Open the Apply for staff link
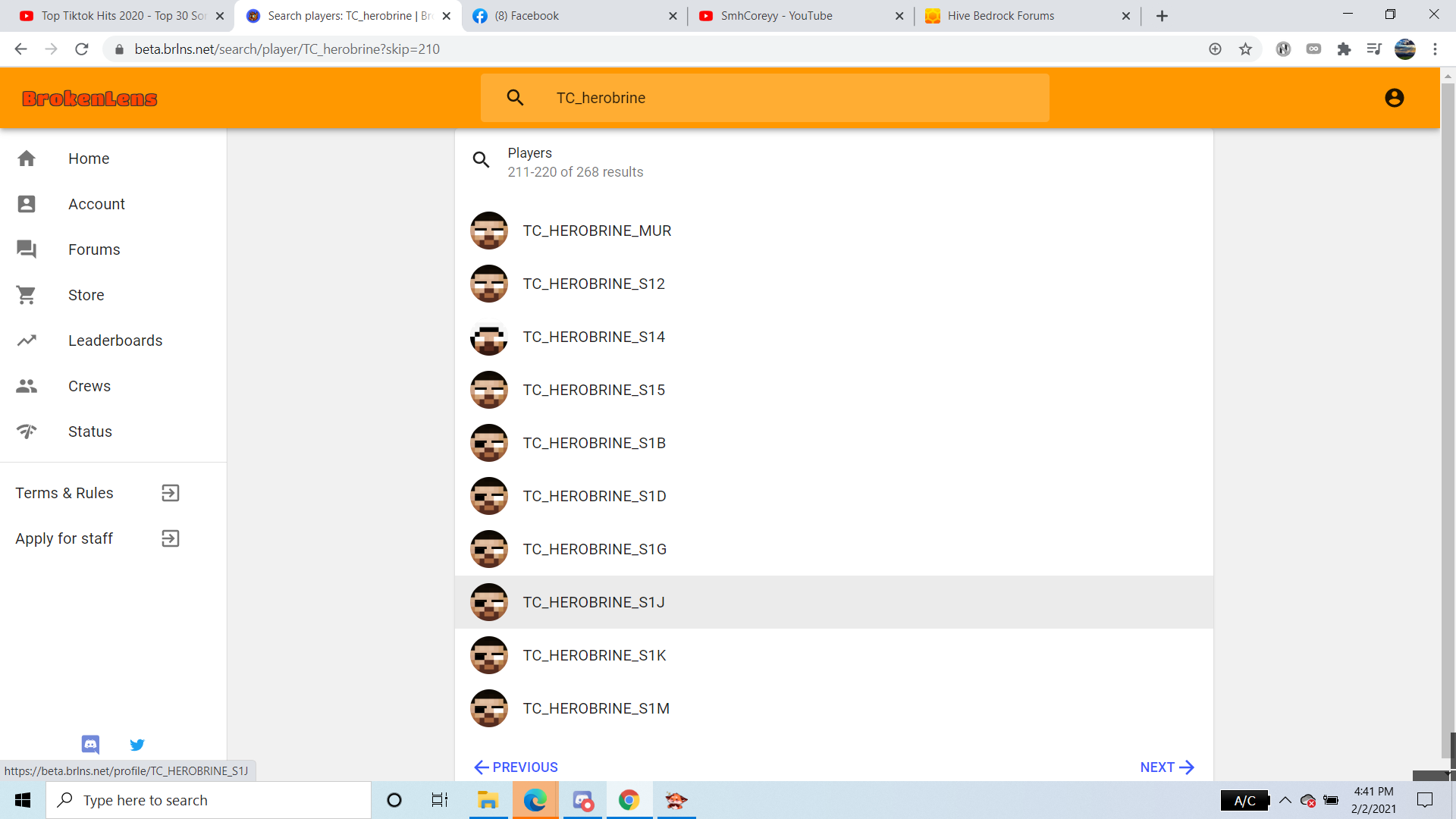 point(113,538)
